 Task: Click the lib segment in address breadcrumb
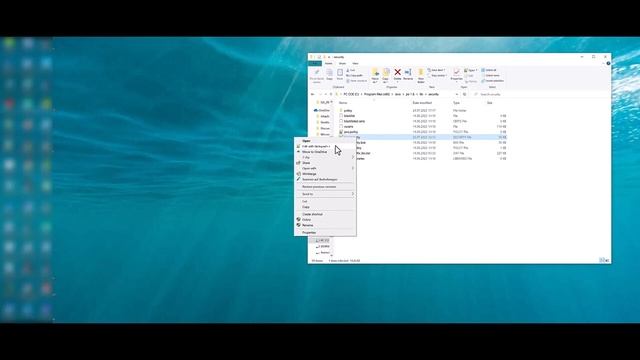pos(422,94)
